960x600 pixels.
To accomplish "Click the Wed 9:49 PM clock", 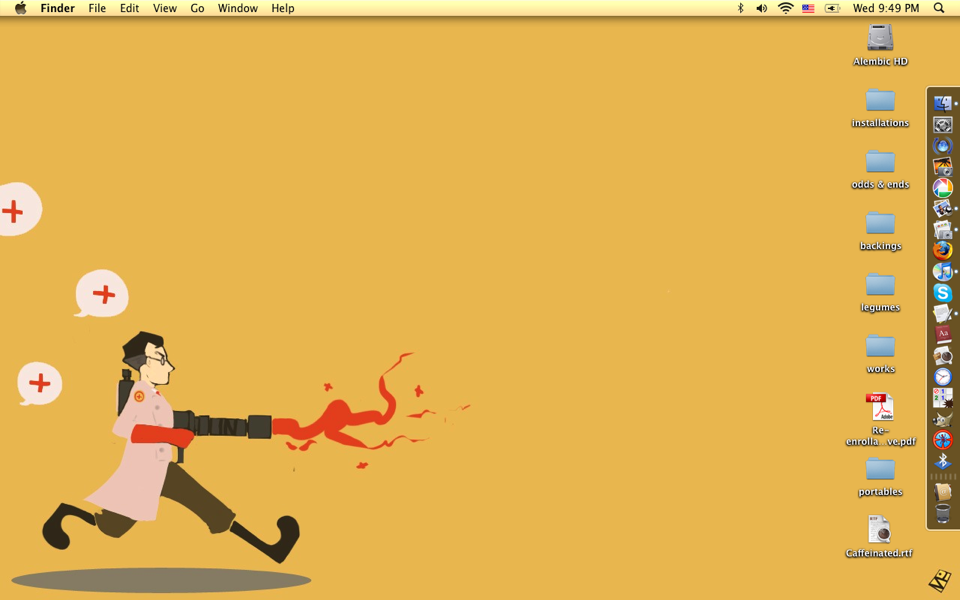I will tap(885, 8).
